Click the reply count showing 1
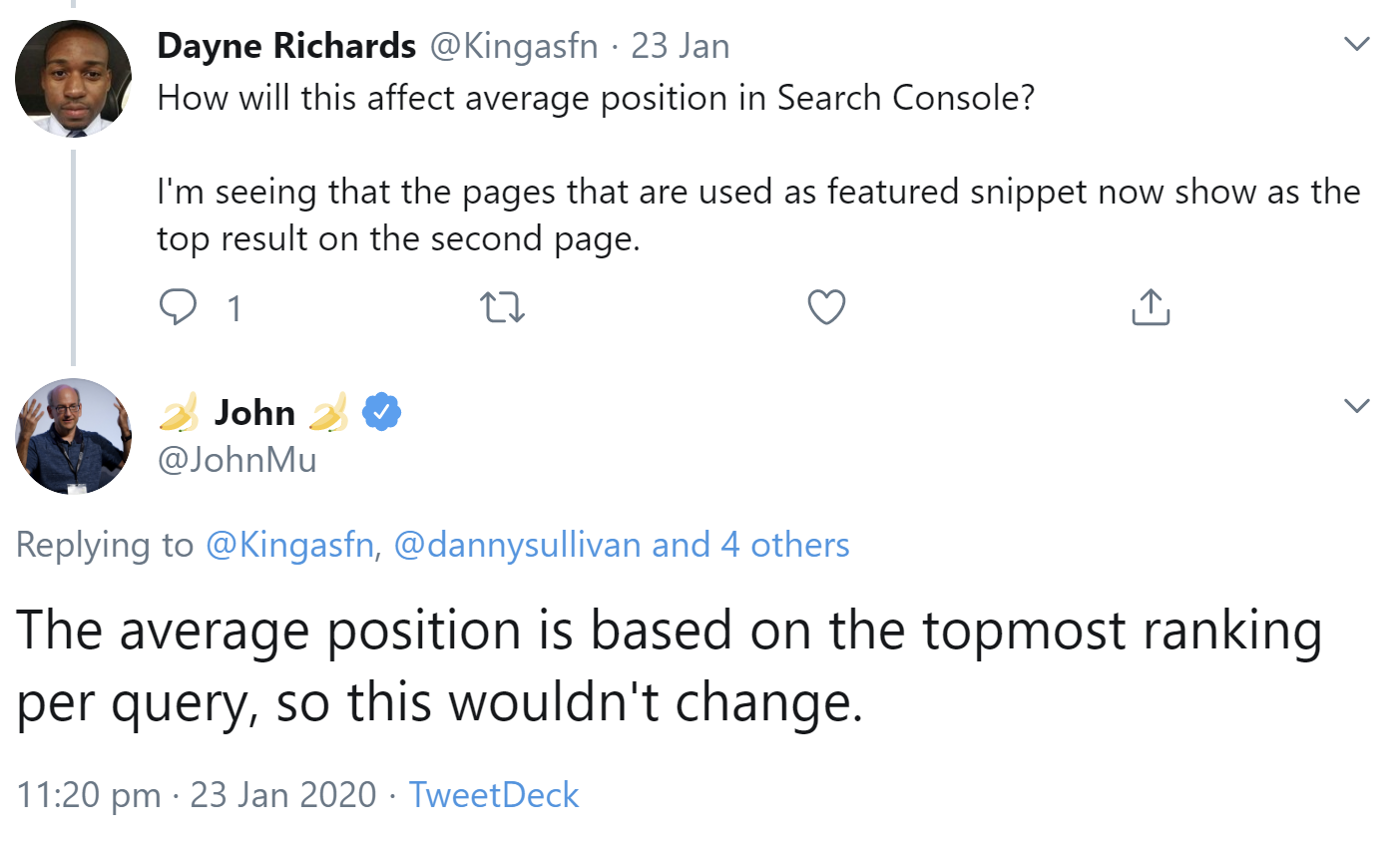The image size is (1400, 846). tap(234, 309)
